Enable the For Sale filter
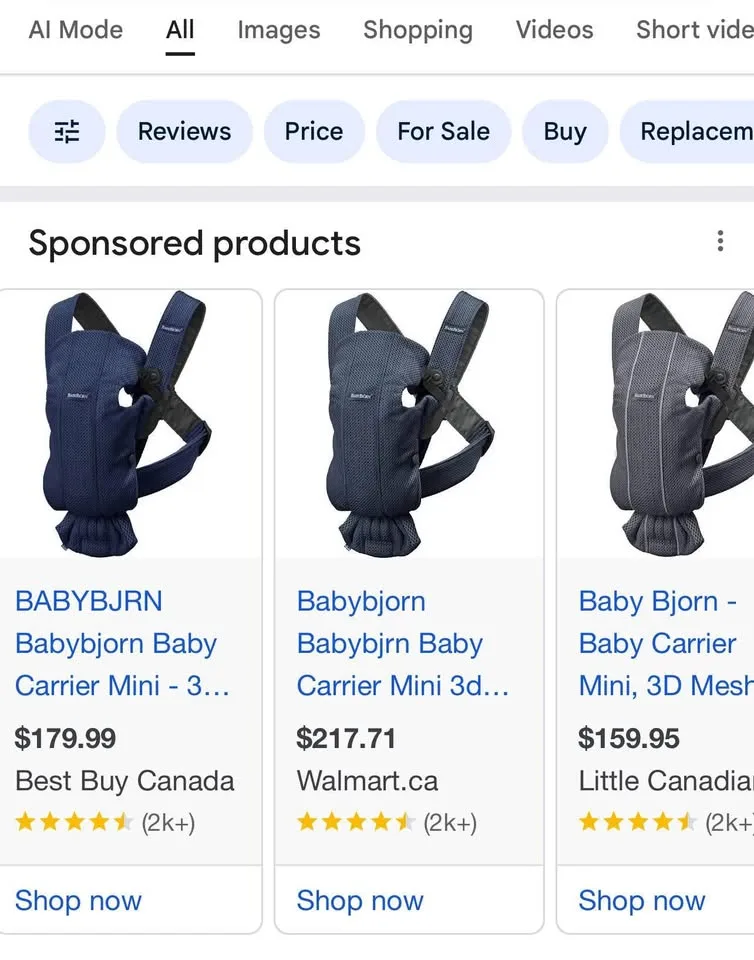 pos(443,131)
